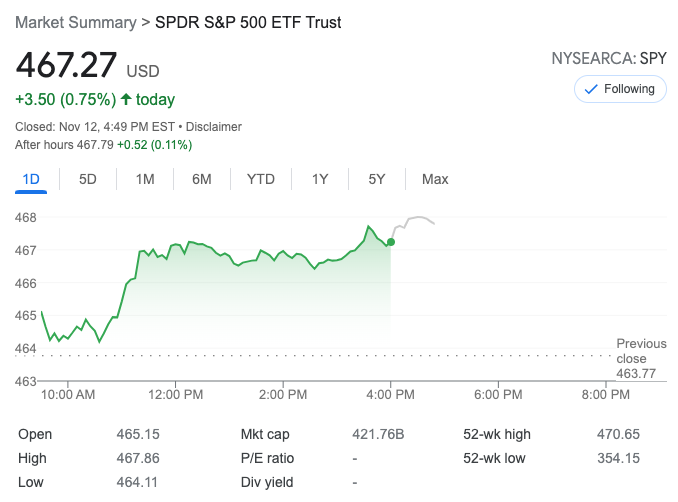678x502 pixels.
Task: Switch chart to YTD
Action: (261, 179)
